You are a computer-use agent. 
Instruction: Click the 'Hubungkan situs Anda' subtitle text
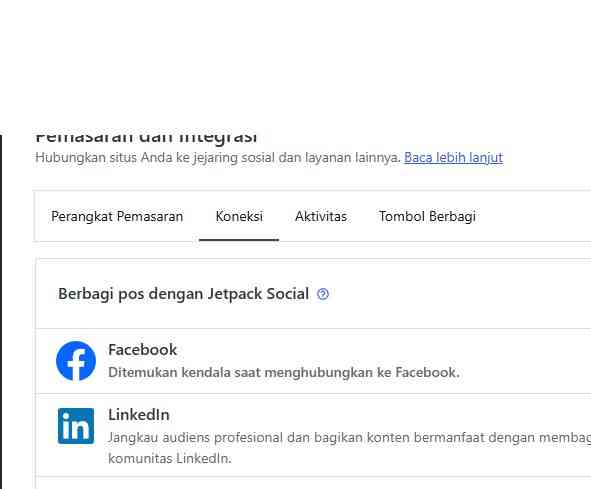pos(217,157)
